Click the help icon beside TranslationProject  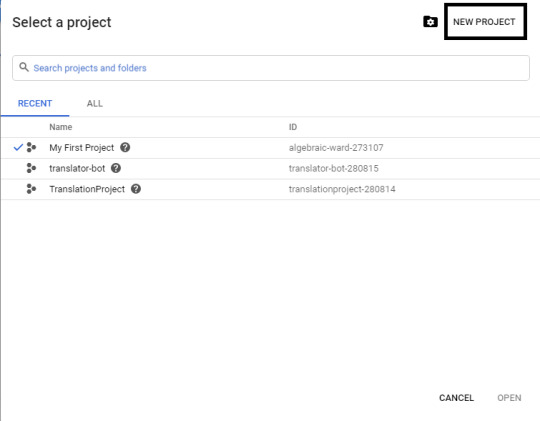tap(136, 189)
